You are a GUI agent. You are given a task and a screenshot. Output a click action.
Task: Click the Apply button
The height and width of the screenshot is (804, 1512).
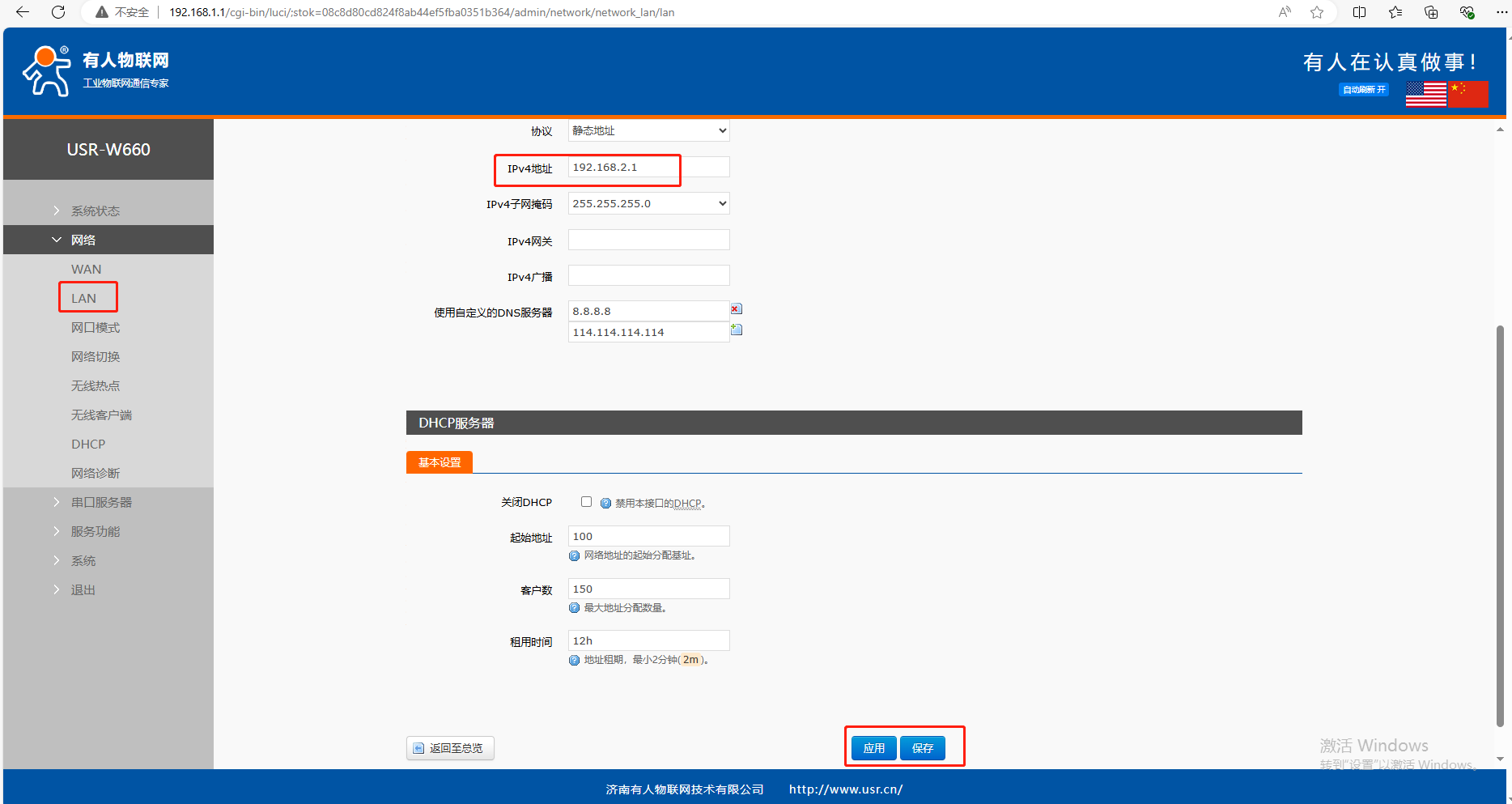(873, 748)
